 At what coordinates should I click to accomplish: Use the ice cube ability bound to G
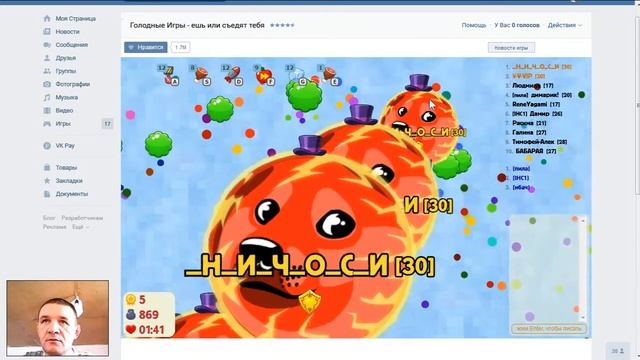[x=296, y=76]
